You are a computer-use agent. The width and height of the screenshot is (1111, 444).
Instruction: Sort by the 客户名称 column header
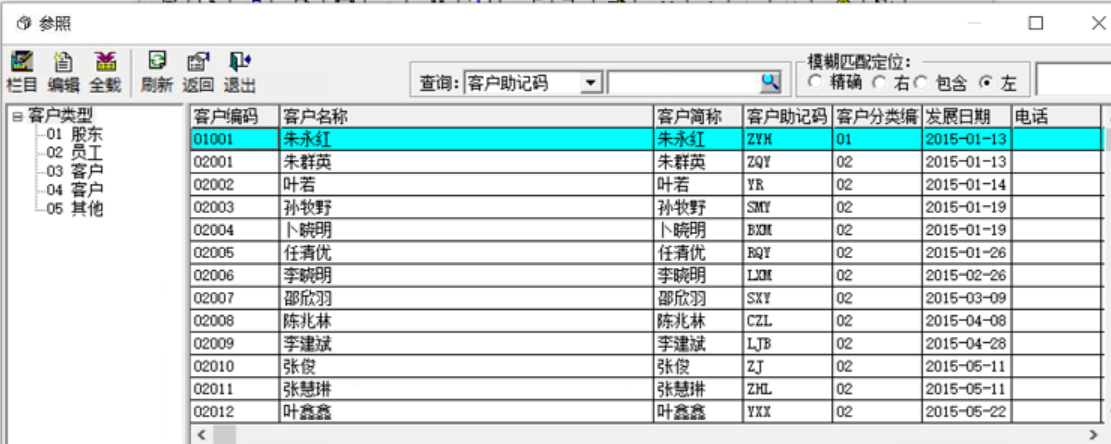(466, 117)
